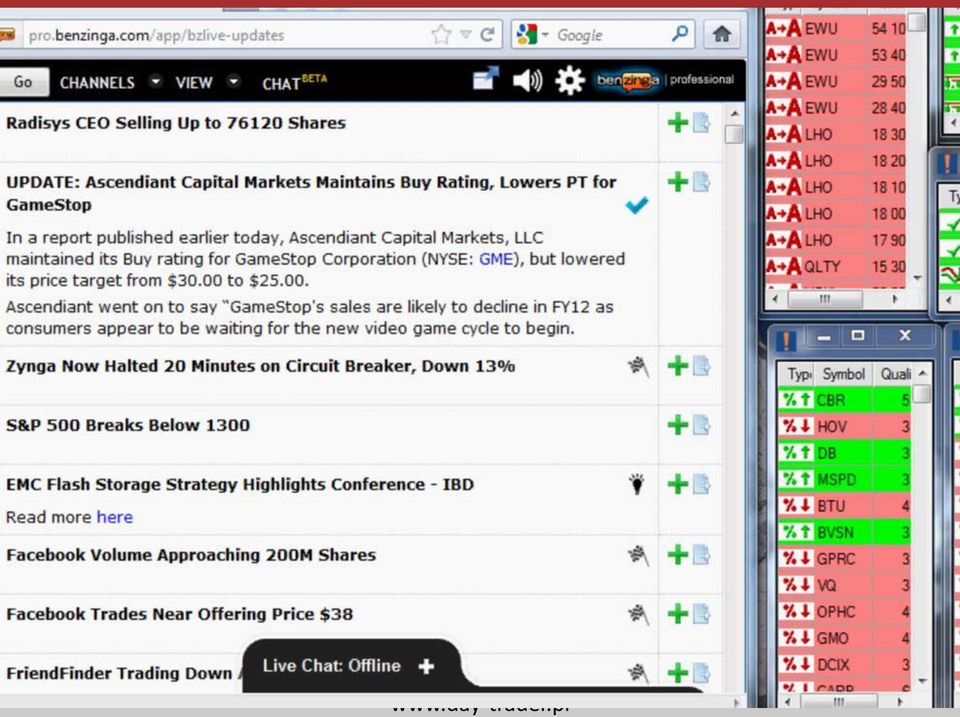Click the search magnifier in Google box
The image size is (960, 717).
[680, 34]
